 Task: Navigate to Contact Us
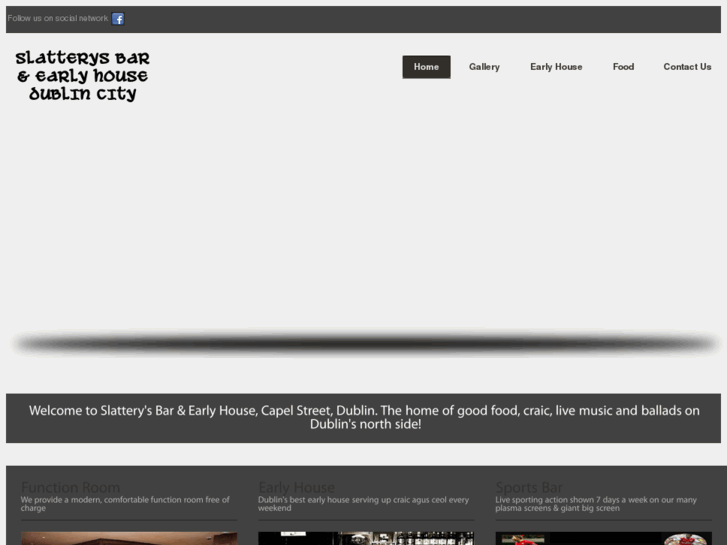(687, 67)
